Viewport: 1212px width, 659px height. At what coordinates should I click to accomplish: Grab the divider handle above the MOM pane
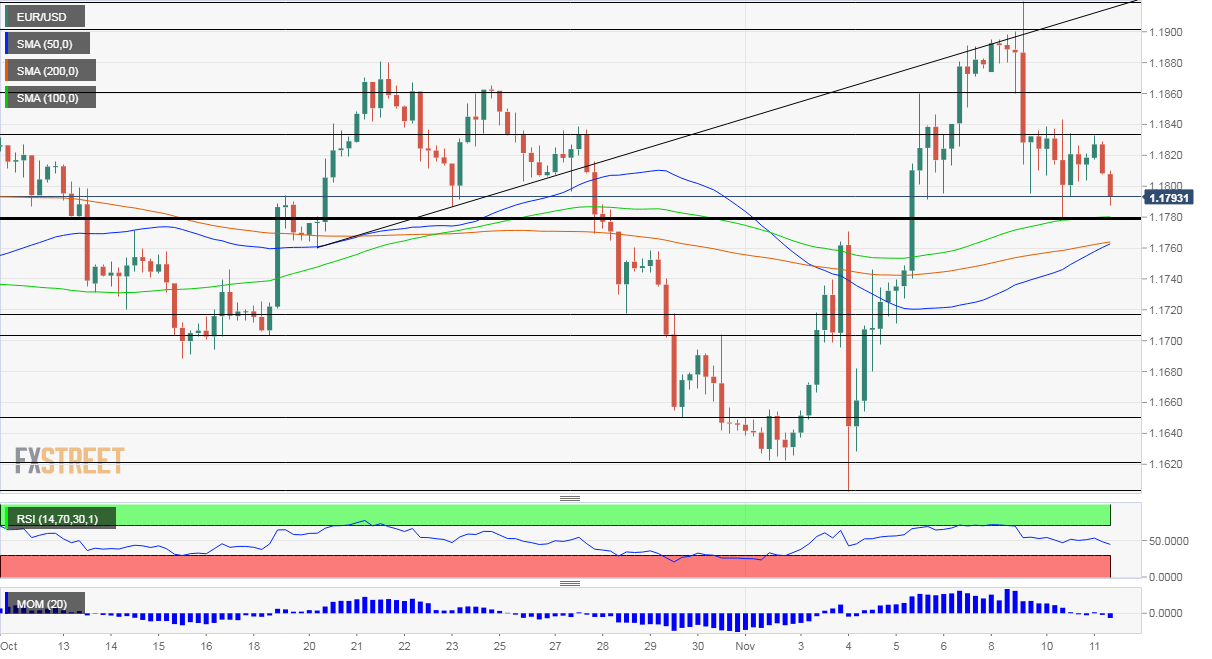point(570,583)
